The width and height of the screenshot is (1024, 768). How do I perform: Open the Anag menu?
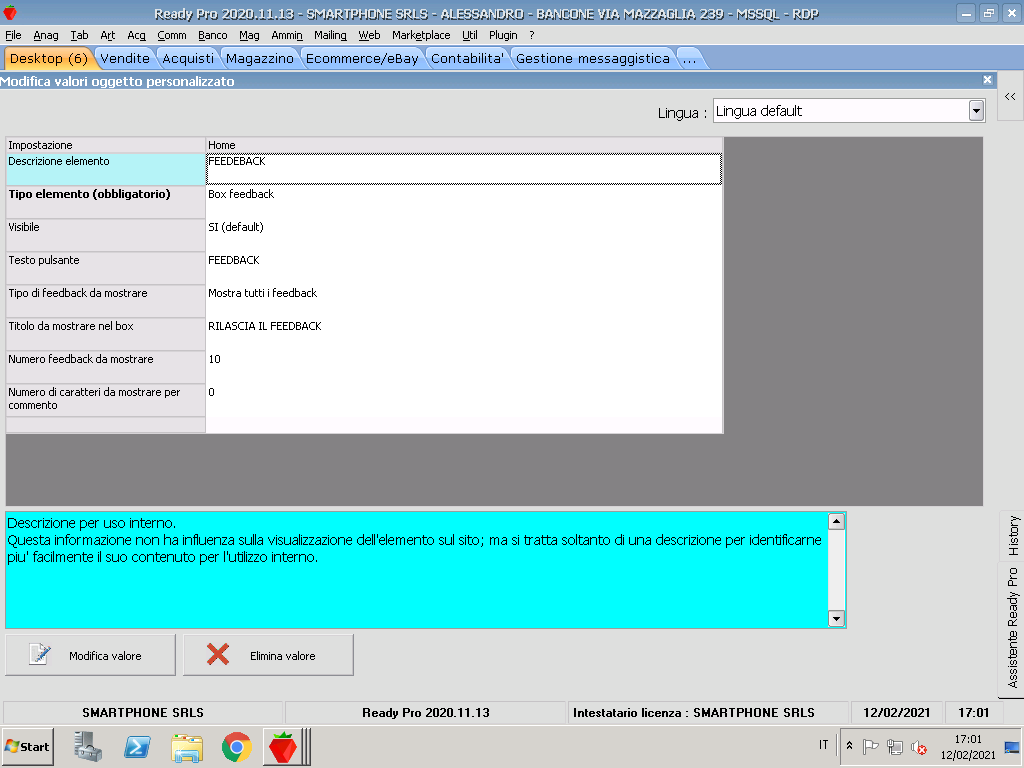point(46,35)
